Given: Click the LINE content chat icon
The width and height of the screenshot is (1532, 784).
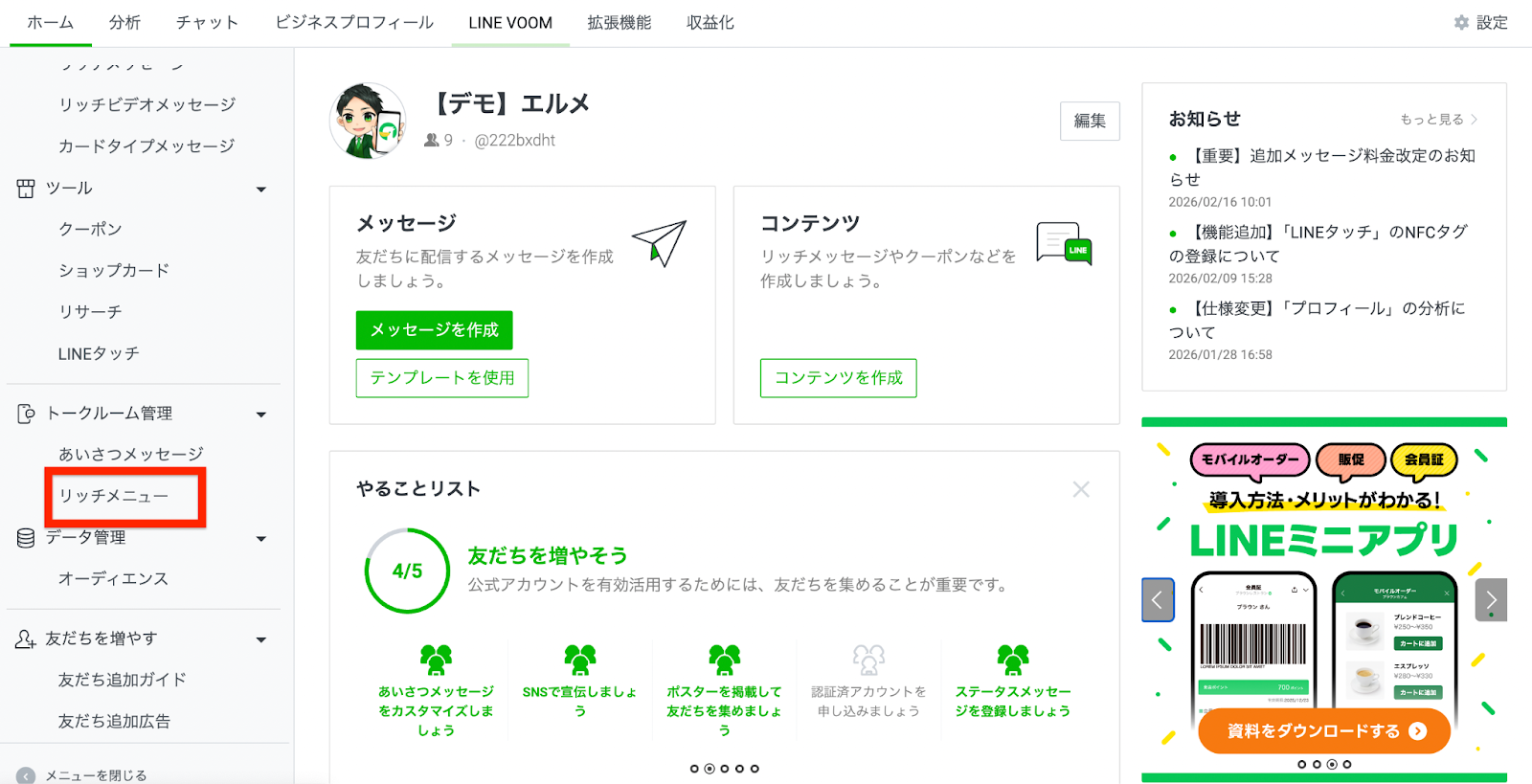Looking at the screenshot, I should pos(1064,243).
